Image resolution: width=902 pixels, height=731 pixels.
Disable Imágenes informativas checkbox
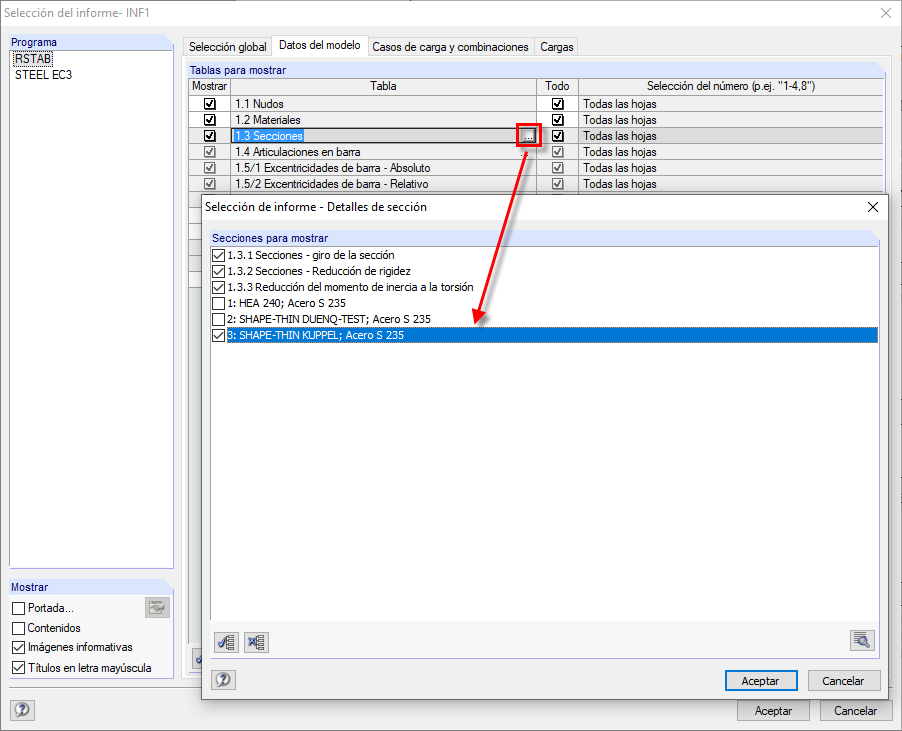18,648
